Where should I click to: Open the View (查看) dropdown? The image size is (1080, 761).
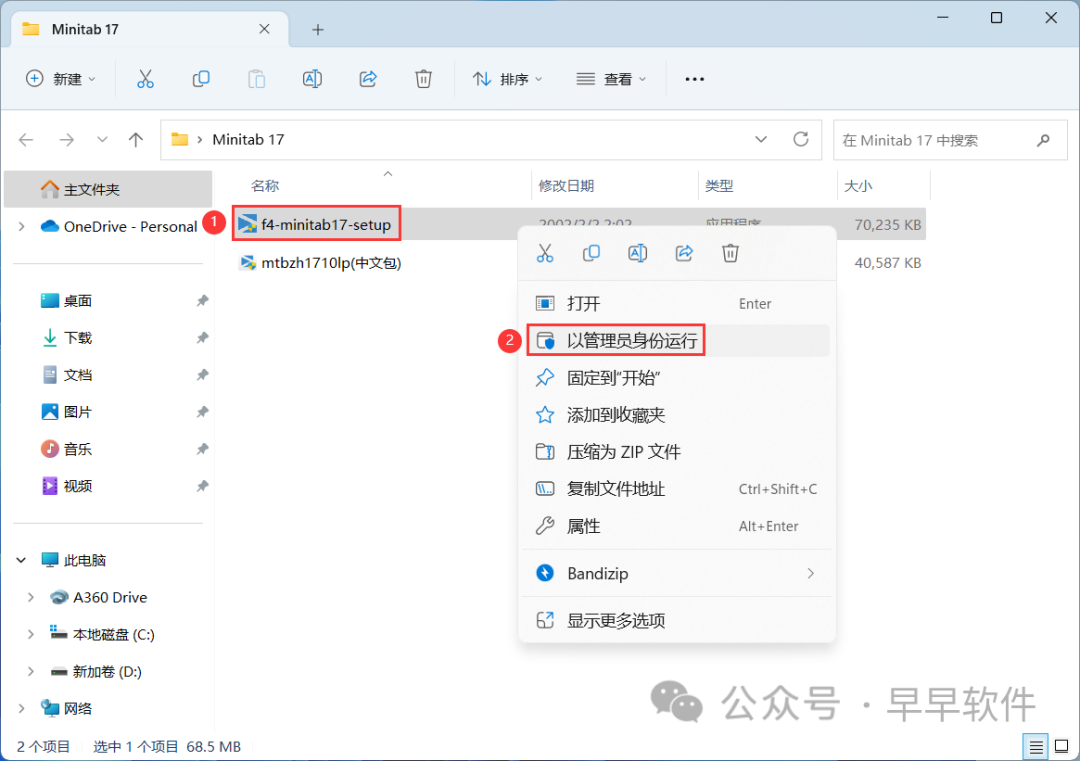(x=611, y=79)
